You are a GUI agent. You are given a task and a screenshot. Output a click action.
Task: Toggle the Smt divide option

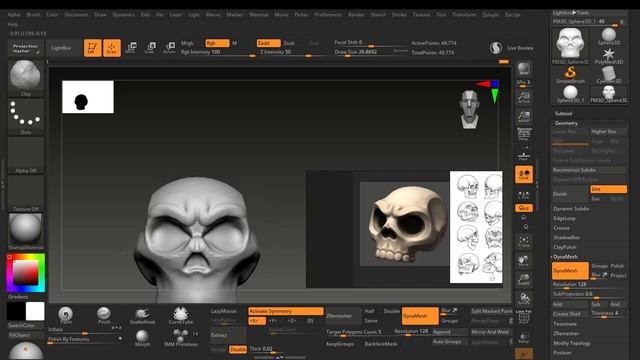[x=608, y=189]
